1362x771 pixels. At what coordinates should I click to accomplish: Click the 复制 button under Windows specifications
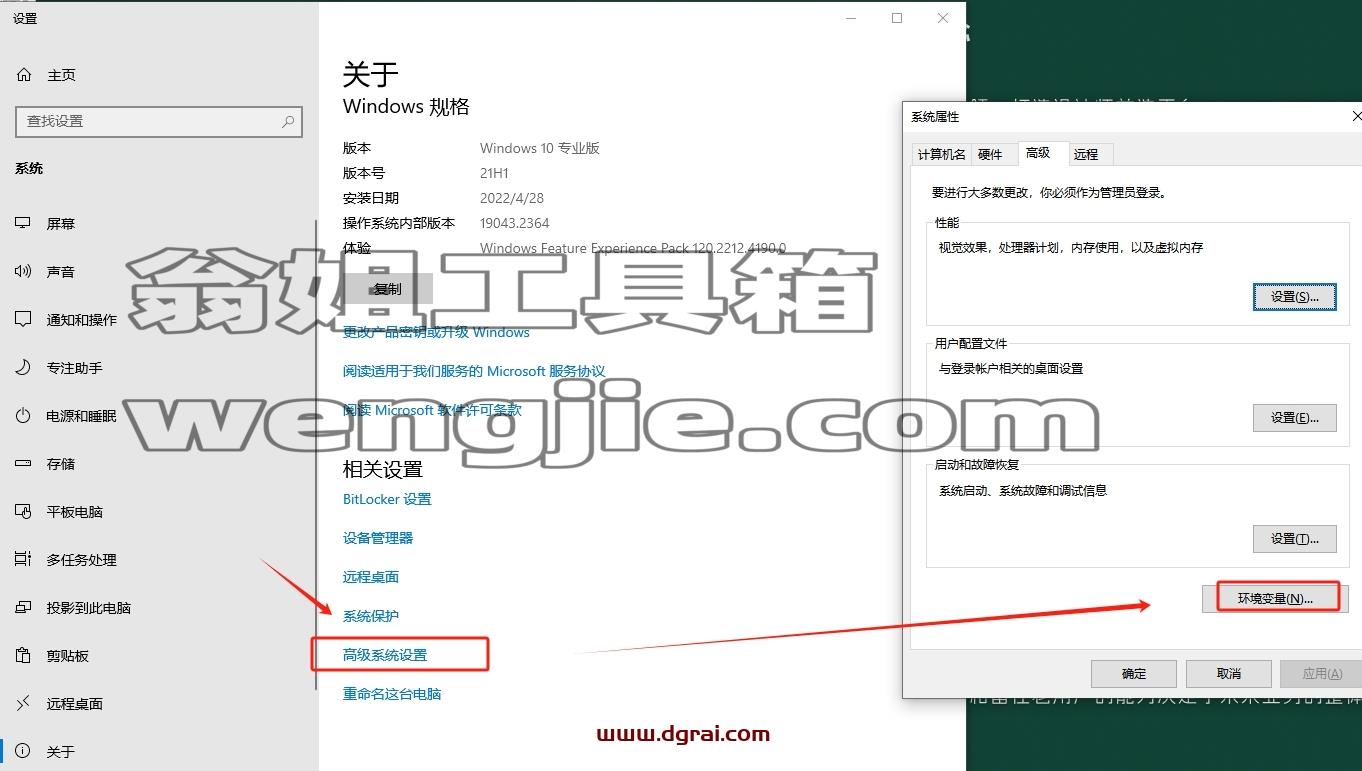[388, 289]
